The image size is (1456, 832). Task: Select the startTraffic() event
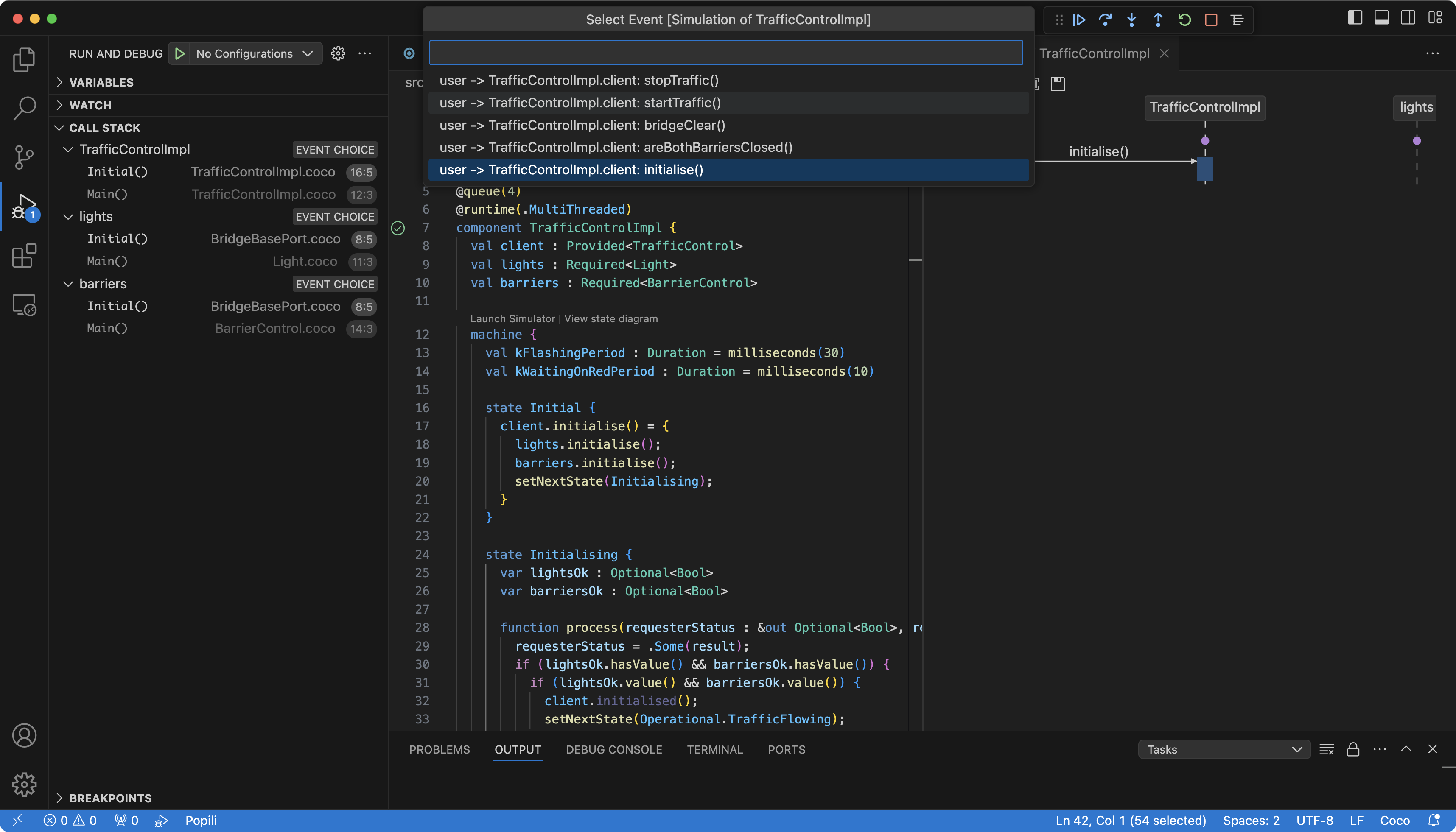click(x=728, y=103)
